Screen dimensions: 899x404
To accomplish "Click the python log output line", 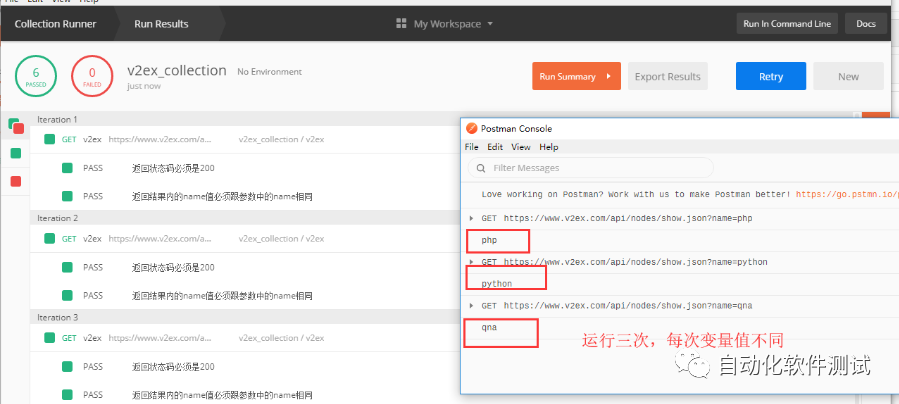I will point(497,284).
